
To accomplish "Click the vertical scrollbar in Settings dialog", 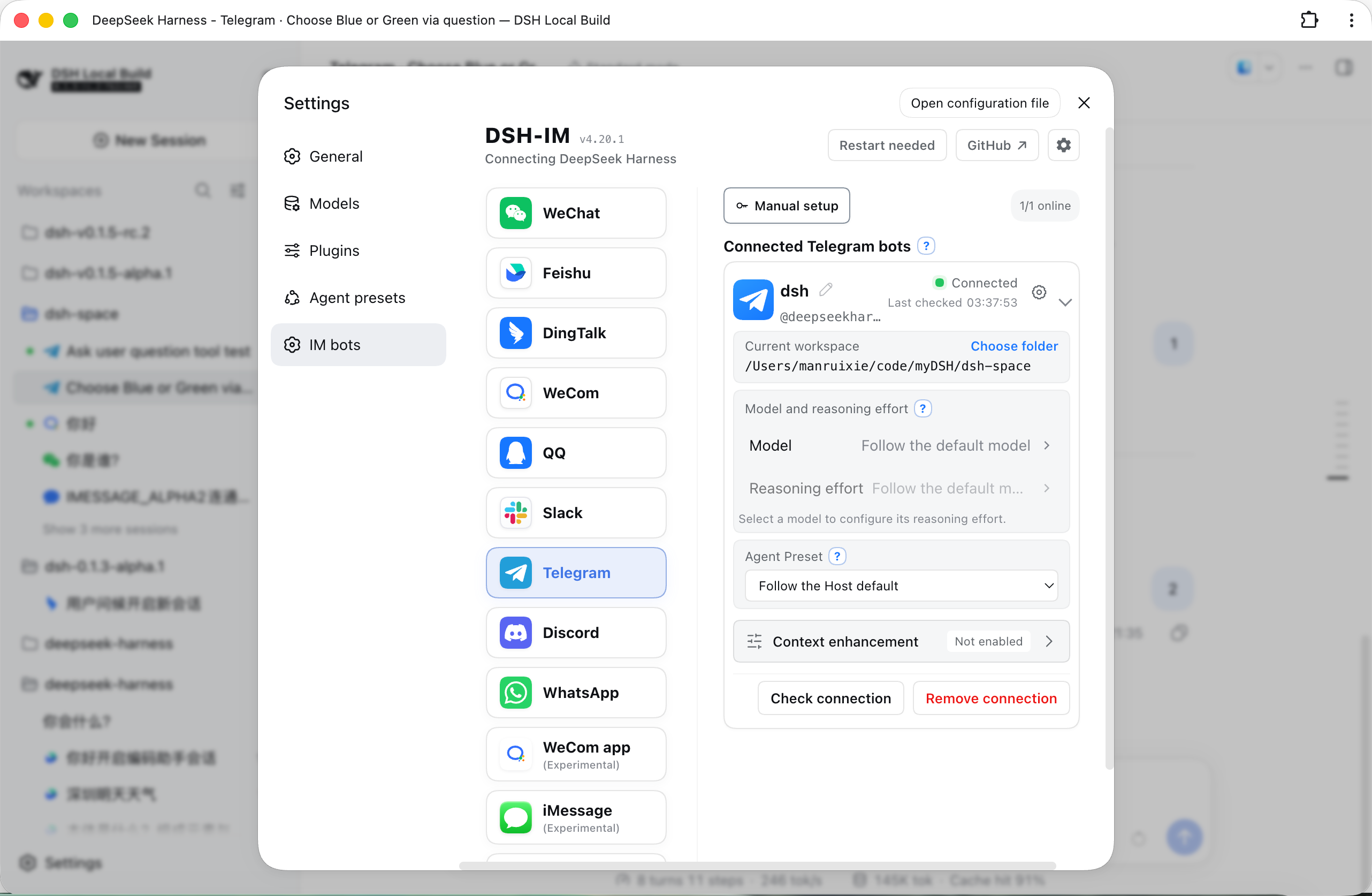I will click(1109, 449).
